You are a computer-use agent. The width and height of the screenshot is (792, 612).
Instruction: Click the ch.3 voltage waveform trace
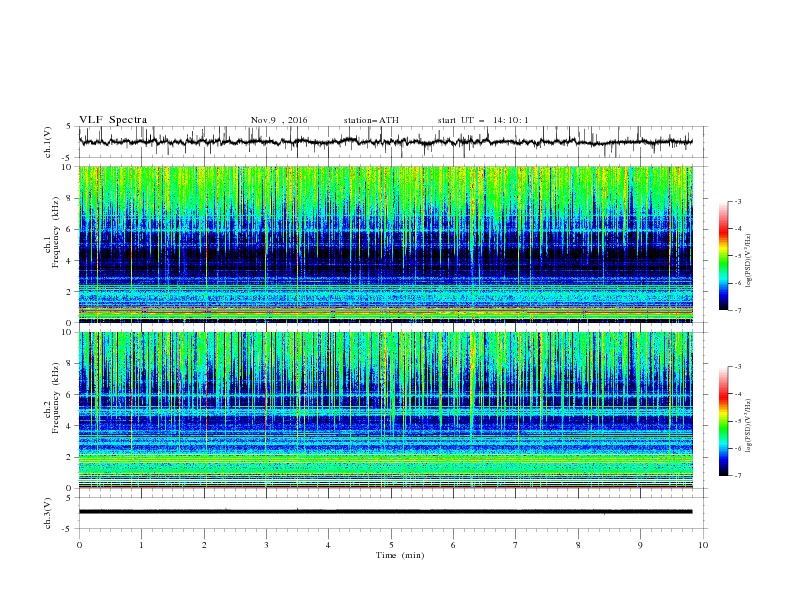[386, 512]
